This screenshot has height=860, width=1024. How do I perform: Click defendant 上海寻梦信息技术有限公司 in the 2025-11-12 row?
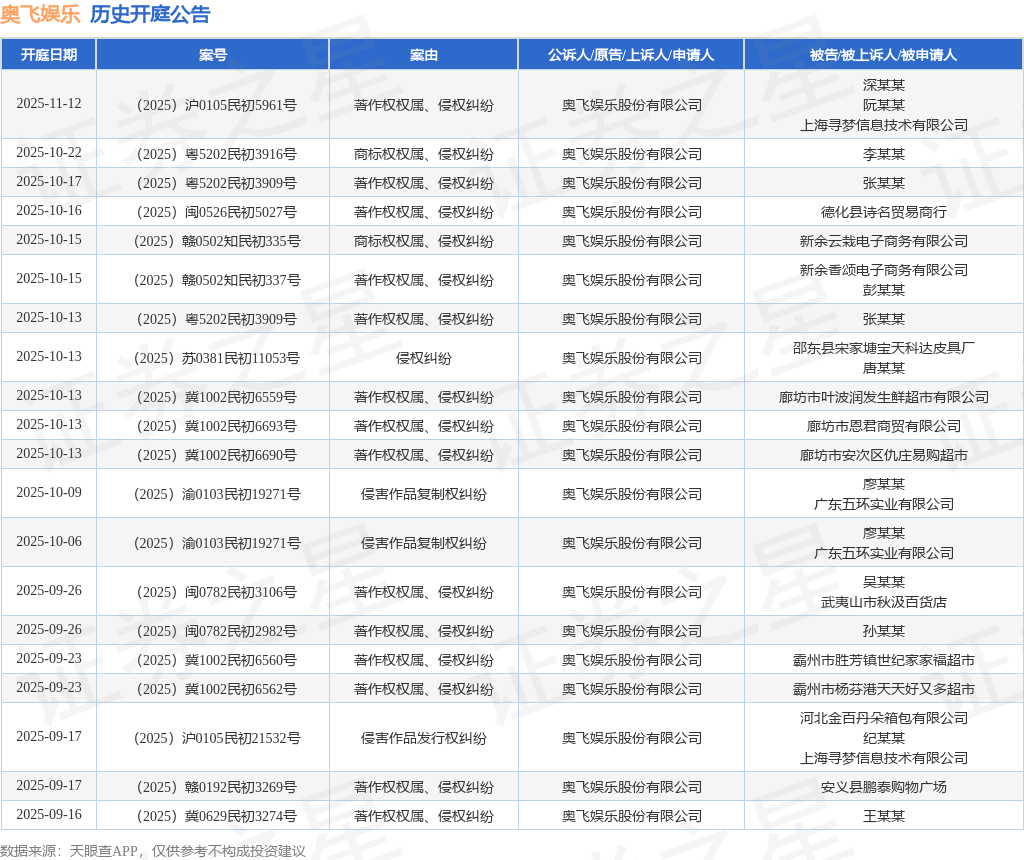(x=884, y=125)
